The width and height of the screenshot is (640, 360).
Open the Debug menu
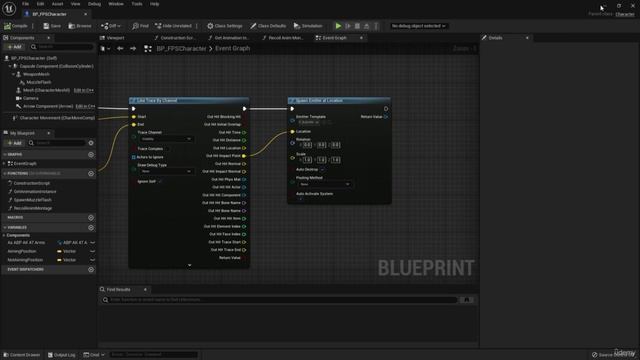tap(94, 4)
